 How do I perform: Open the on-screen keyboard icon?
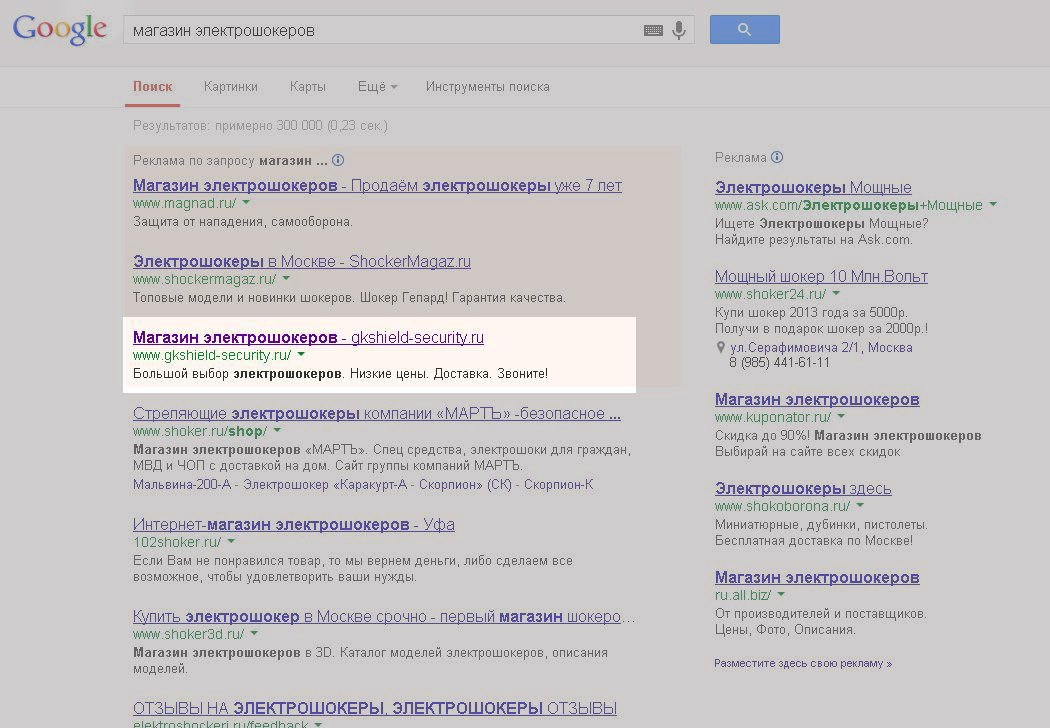pyautogui.click(x=653, y=30)
